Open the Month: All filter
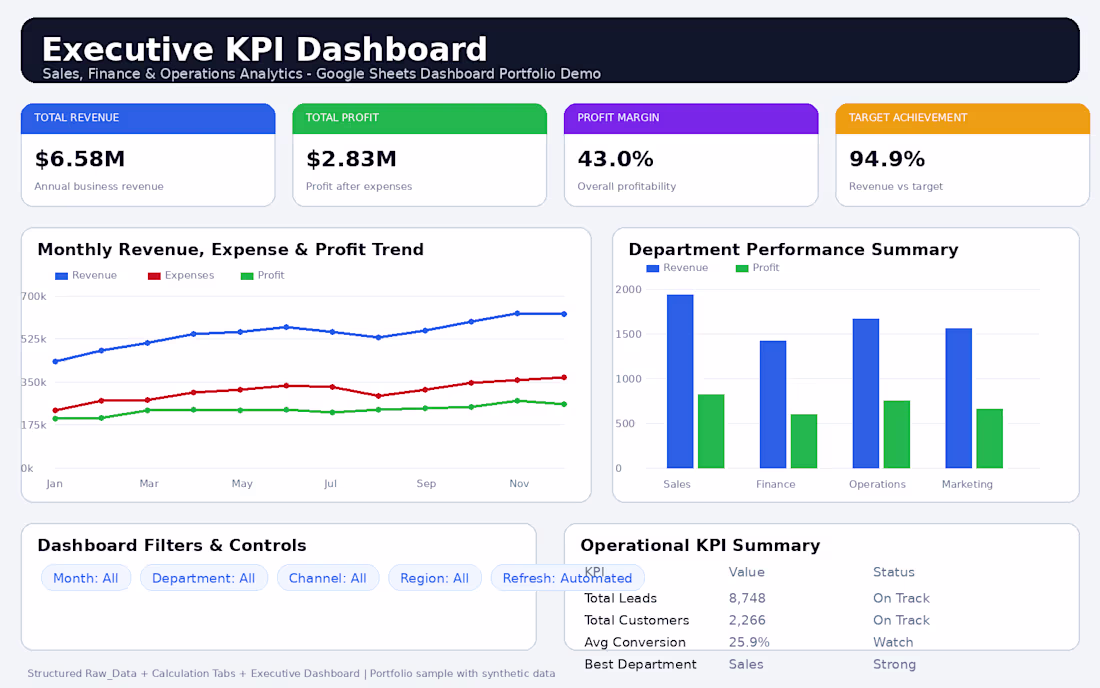The image size is (1100, 688). coord(86,578)
